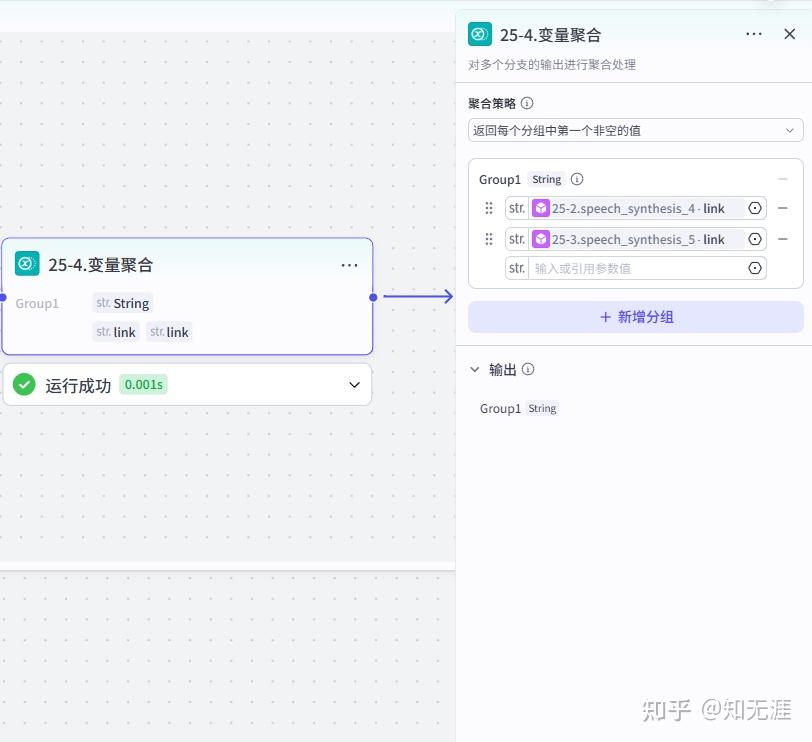Click the Group1 label inside canvas node
This screenshot has height=742, width=812.
pos(37,303)
